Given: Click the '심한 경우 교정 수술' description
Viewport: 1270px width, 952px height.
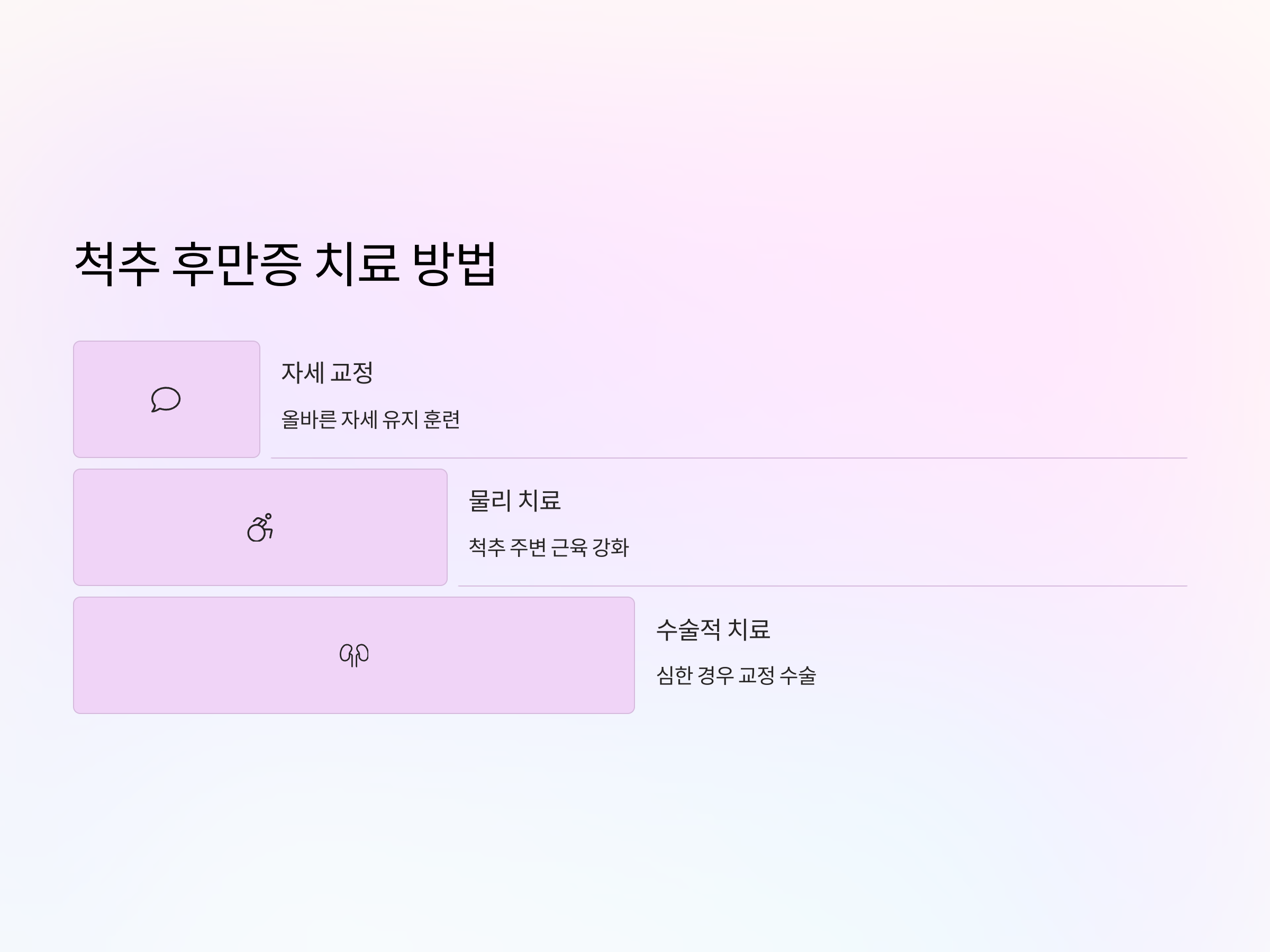Looking at the screenshot, I should coord(736,675).
